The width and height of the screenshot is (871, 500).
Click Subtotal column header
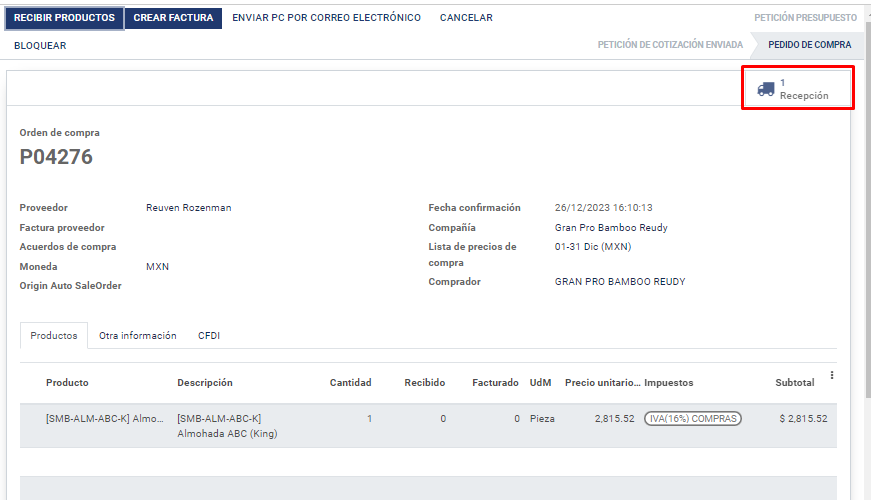(795, 383)
